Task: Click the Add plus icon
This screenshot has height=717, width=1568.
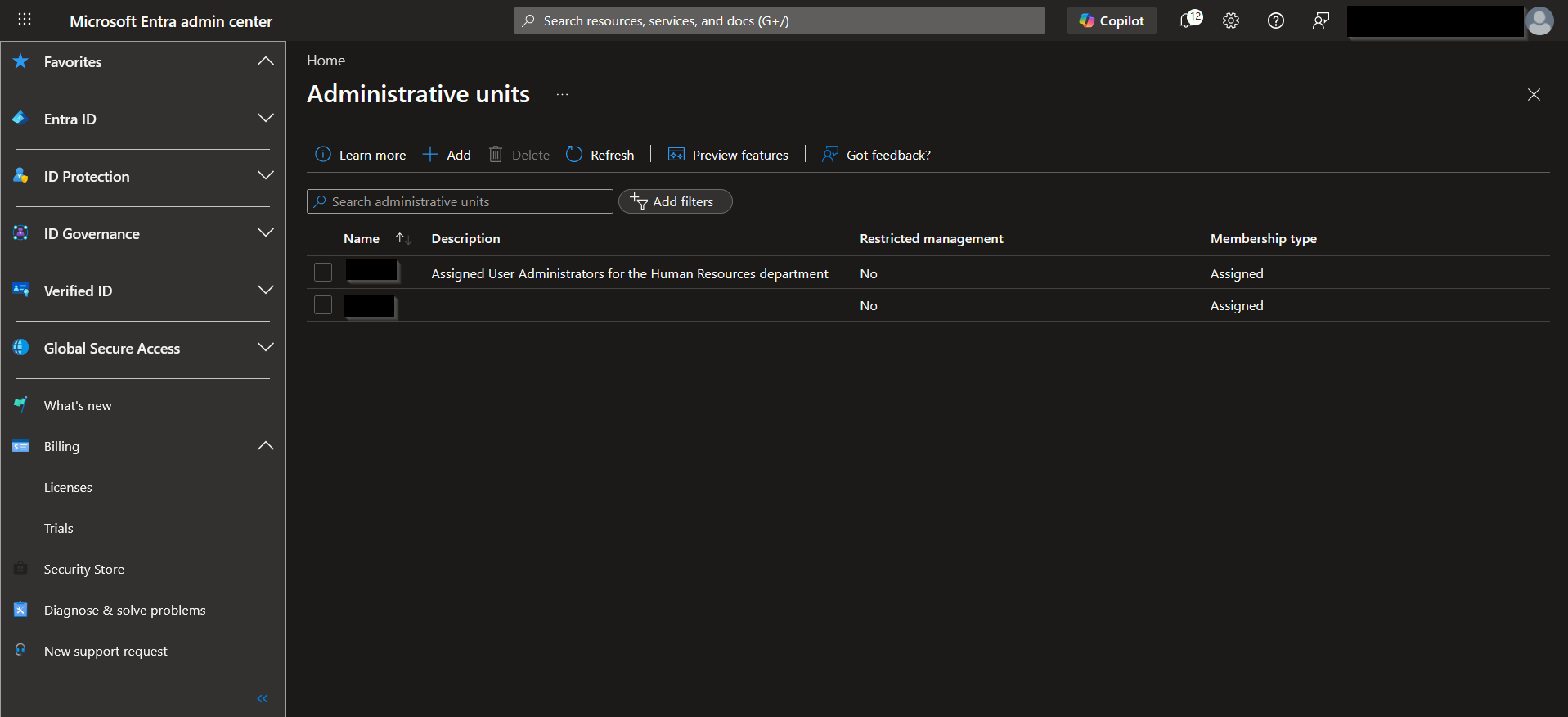Action: tap(430, 154)
